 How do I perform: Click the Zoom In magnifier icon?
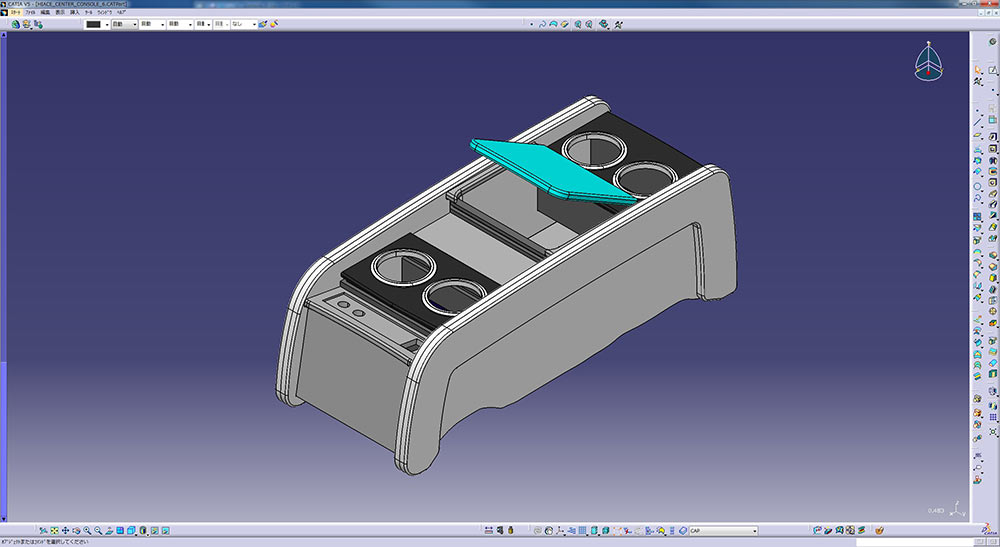[x=88, y=530]
